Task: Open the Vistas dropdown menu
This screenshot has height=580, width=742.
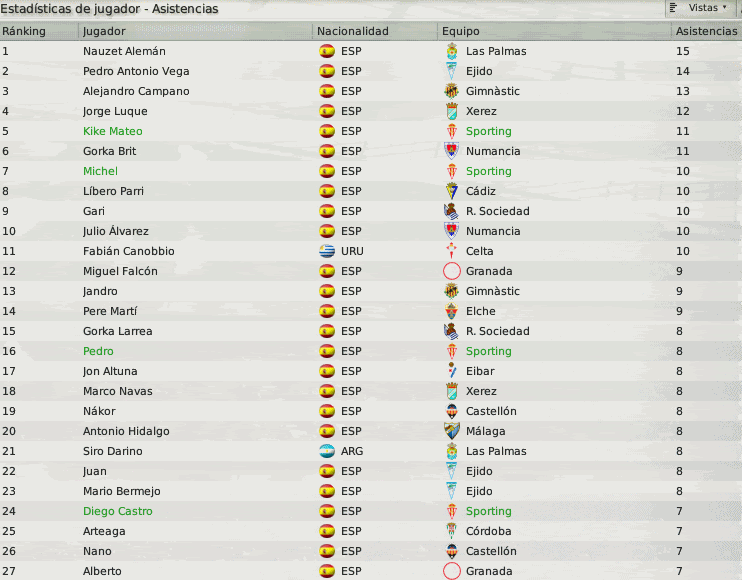Action: click(x=700, y=8)
